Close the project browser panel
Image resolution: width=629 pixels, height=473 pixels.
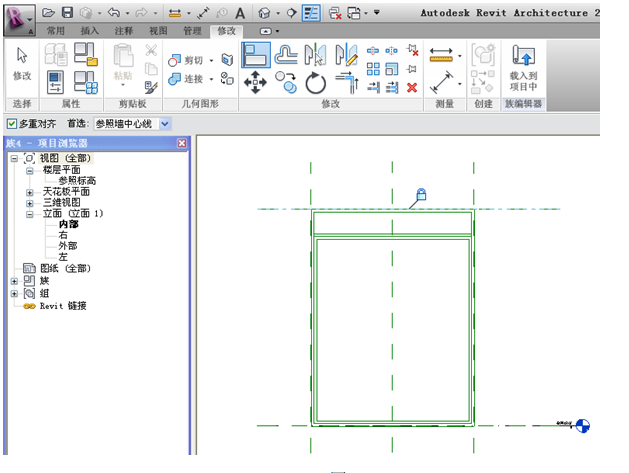pyautogui.click(x=182, y=143)
